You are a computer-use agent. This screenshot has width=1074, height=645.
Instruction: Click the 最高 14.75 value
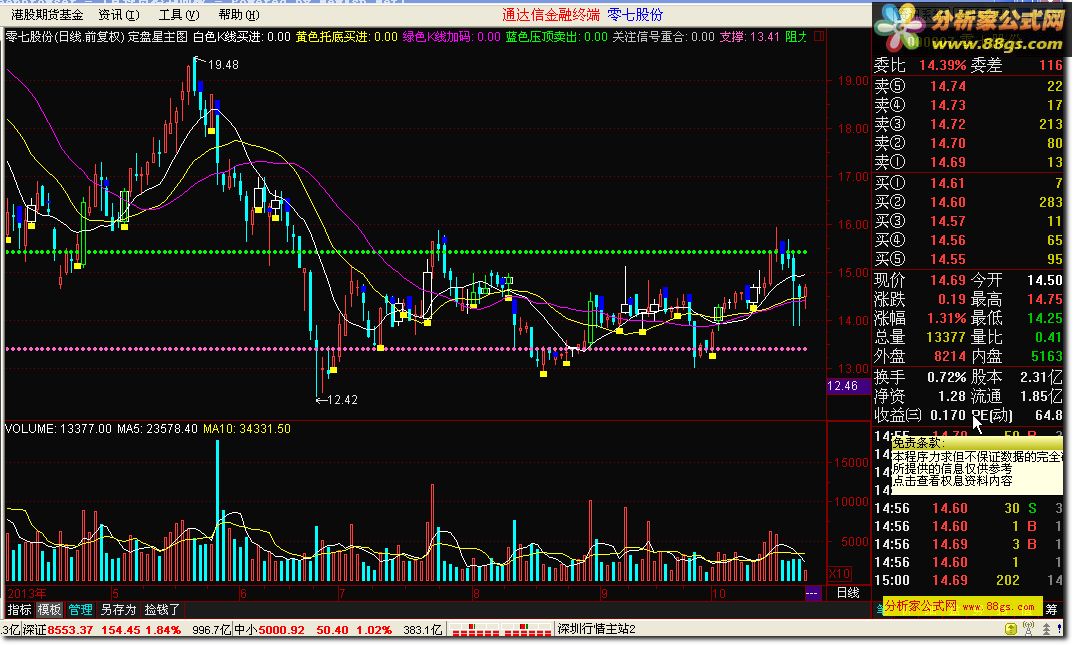tap(1045, 300)
